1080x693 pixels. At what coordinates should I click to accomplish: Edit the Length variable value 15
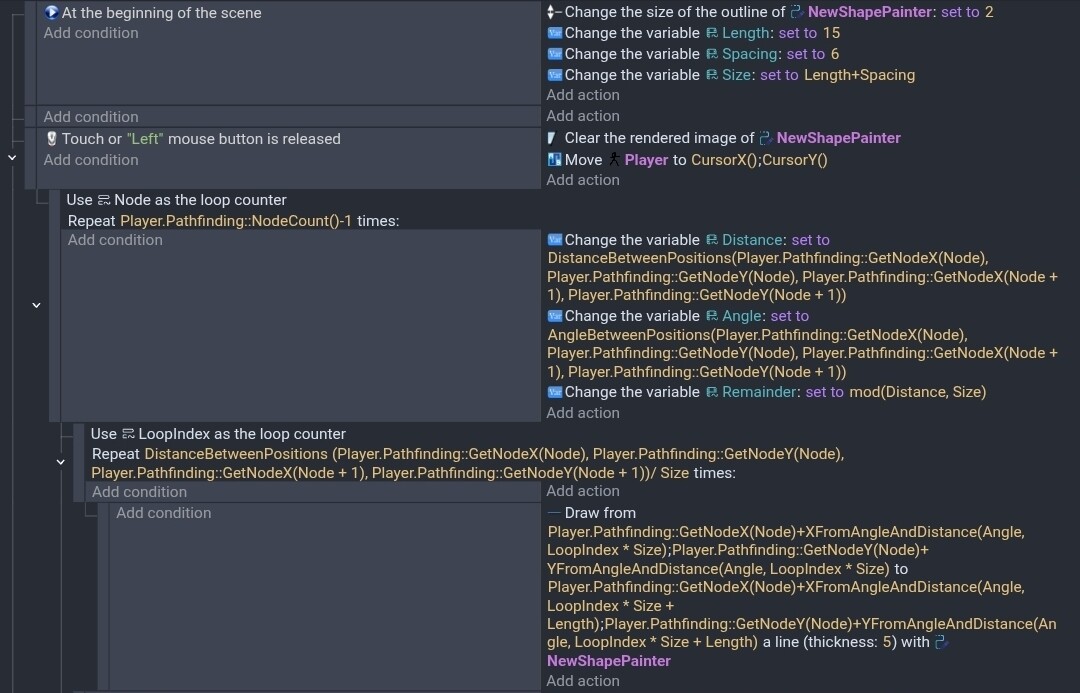[x=831, y=33]
